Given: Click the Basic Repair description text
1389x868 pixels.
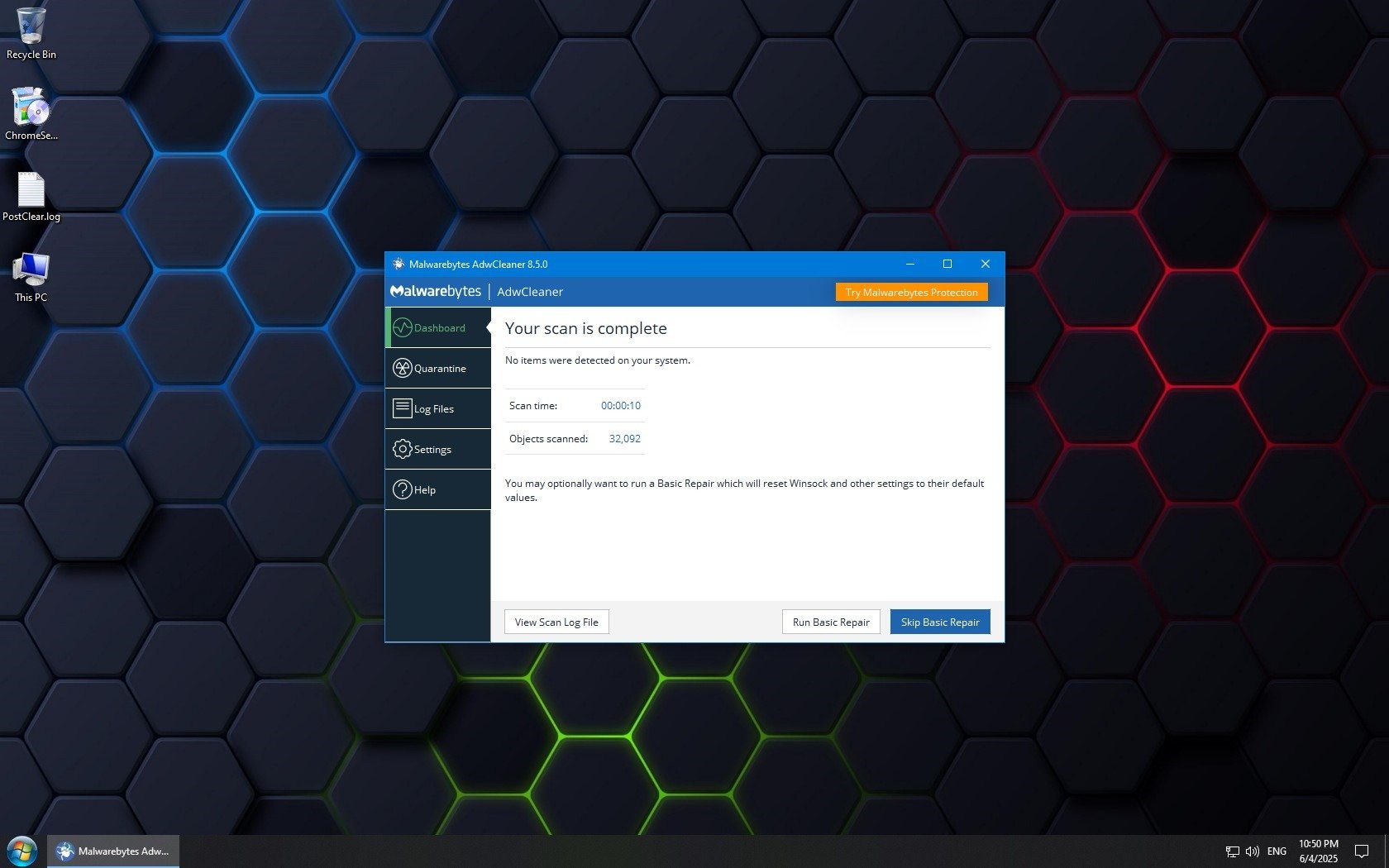Looking at the screenshot, I should tap(744, 490).
